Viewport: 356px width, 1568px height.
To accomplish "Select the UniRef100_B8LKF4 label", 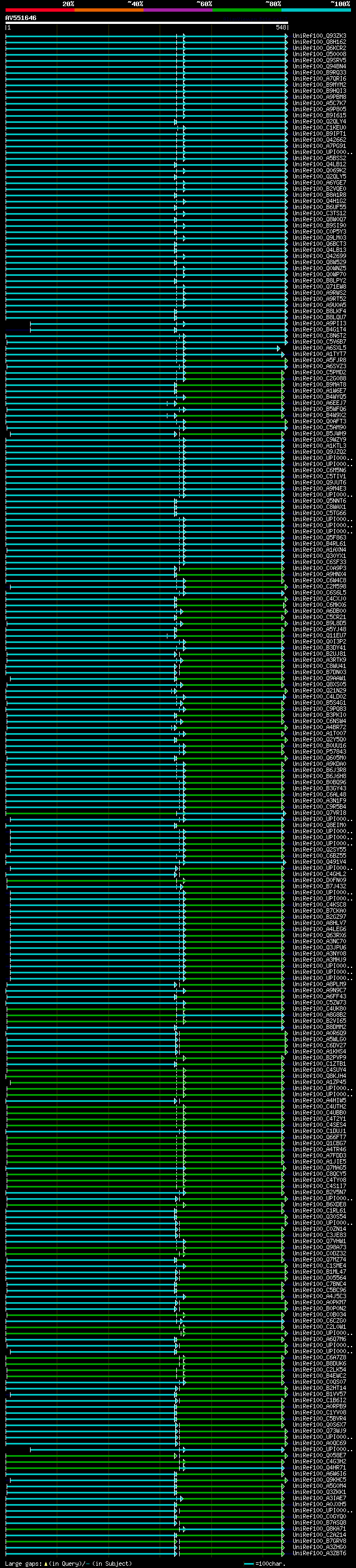I will click(319, 311).
